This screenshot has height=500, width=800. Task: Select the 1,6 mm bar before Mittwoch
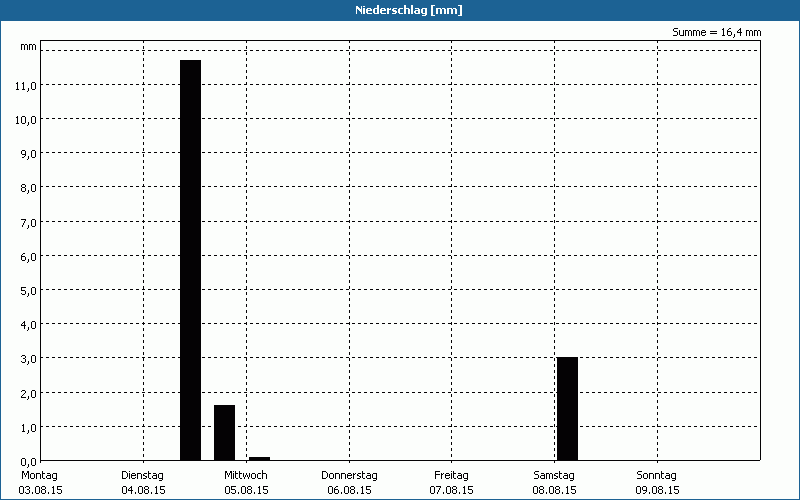pos(224,433)
